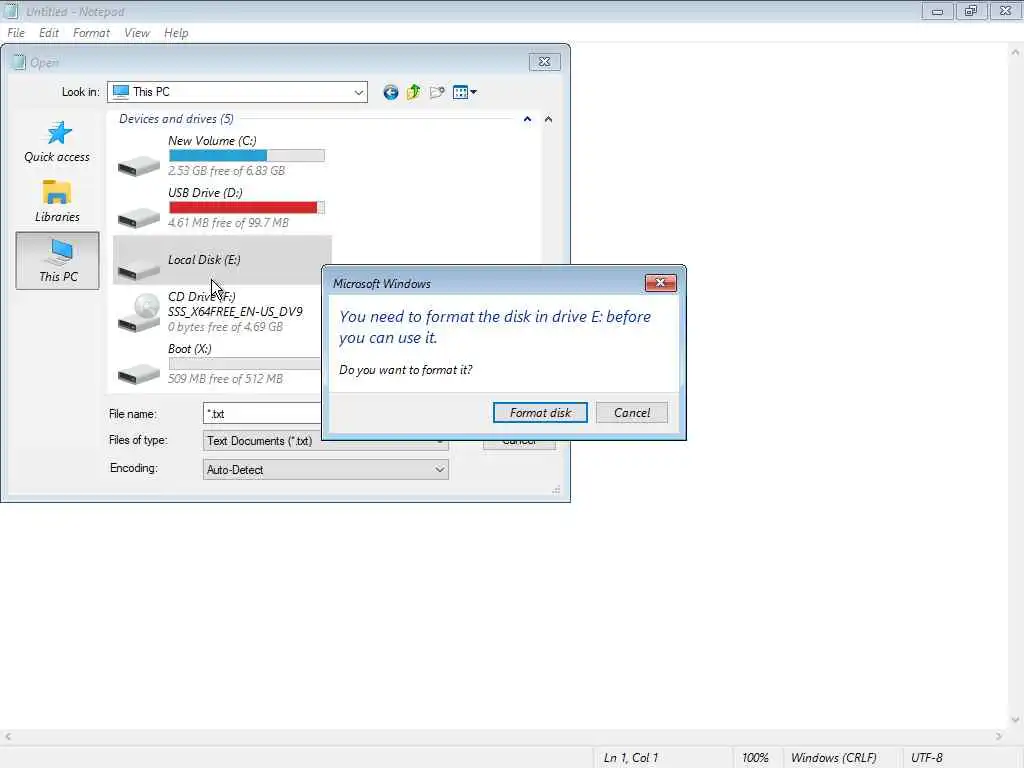Click "Ln 1, Col 1" in status bar

click(631, 758)
